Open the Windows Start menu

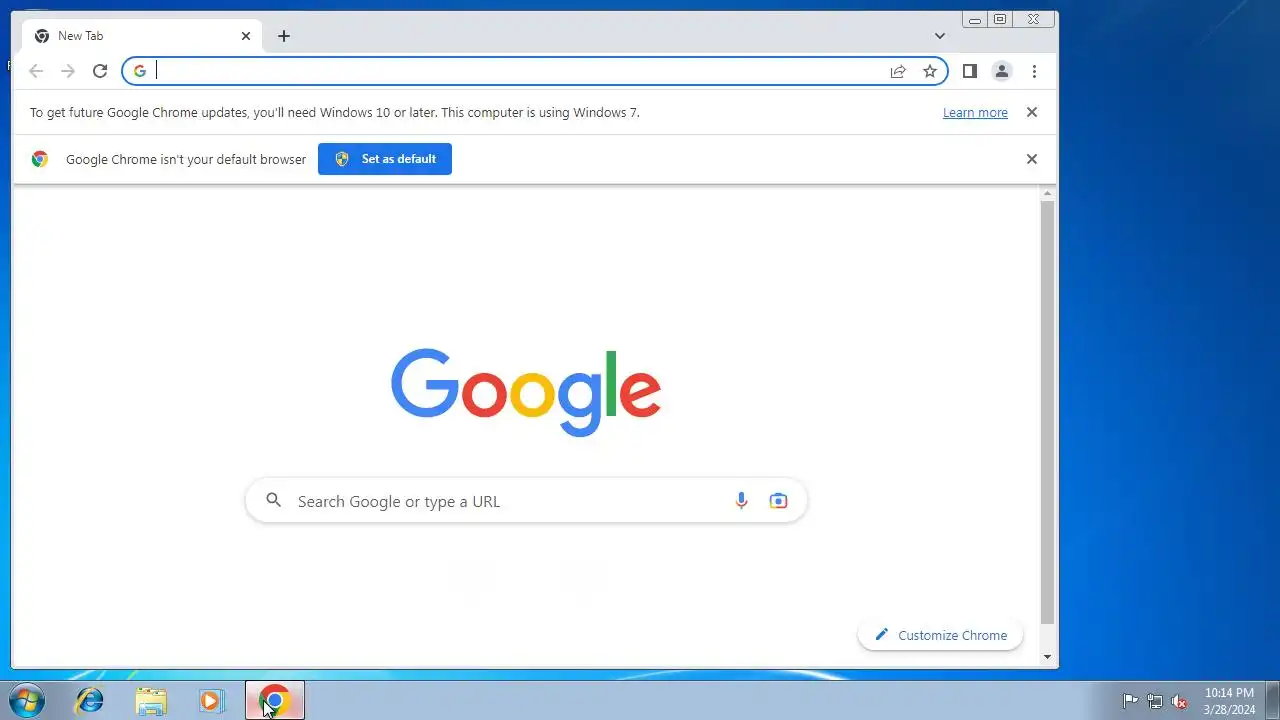tap(27, 700)
